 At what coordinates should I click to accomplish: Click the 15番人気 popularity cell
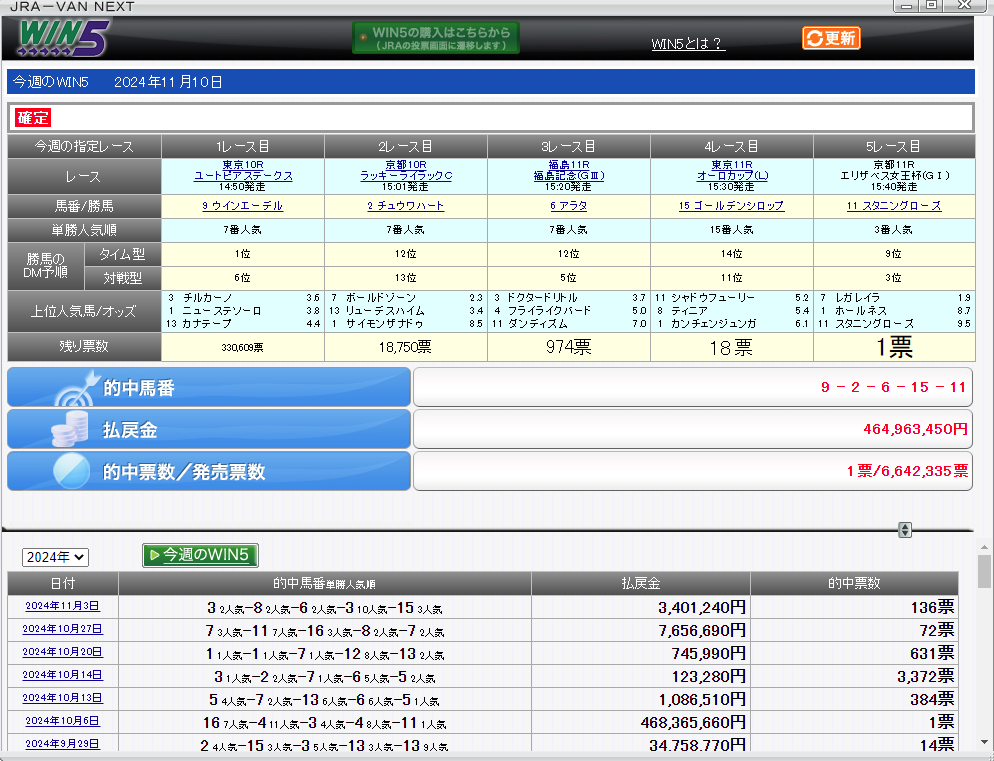tap(732, 230)
